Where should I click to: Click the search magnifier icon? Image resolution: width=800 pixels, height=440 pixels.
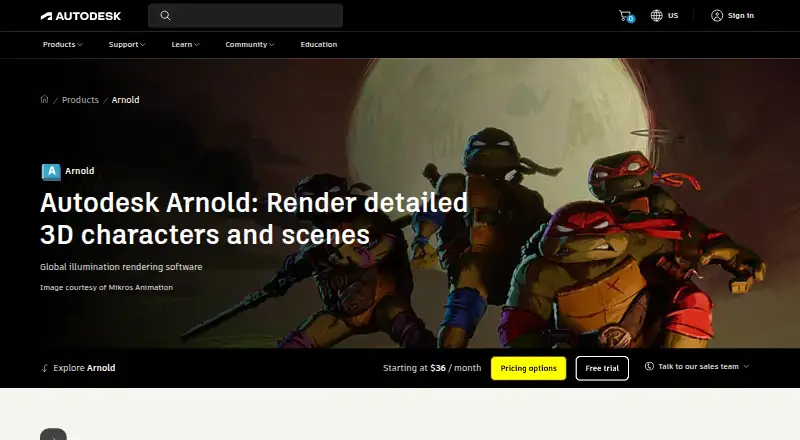click(x=165, y=16)
